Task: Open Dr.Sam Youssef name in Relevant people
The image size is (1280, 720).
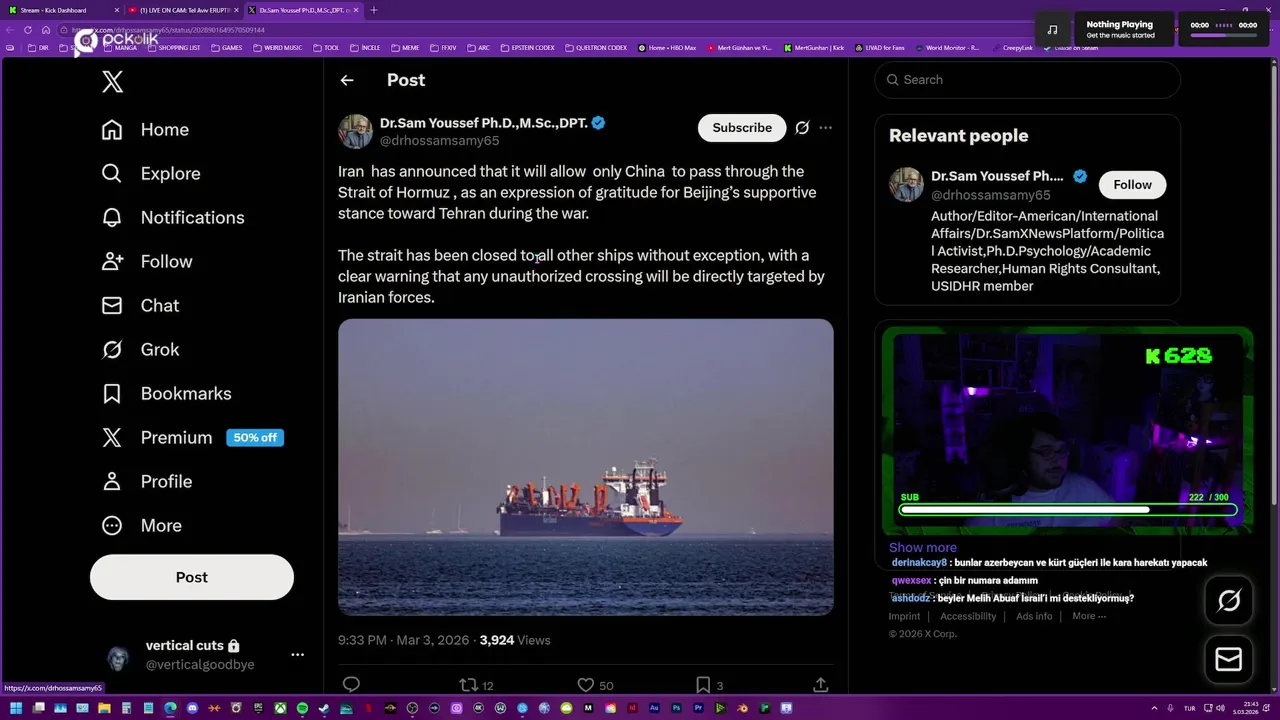Action: (x=997, y=176)
